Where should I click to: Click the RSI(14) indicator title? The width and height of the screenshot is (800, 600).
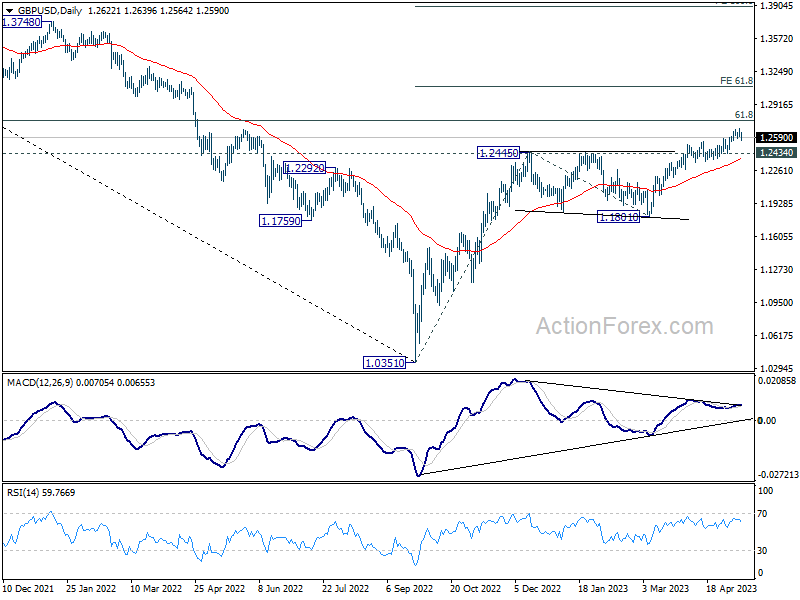(22, 493)
